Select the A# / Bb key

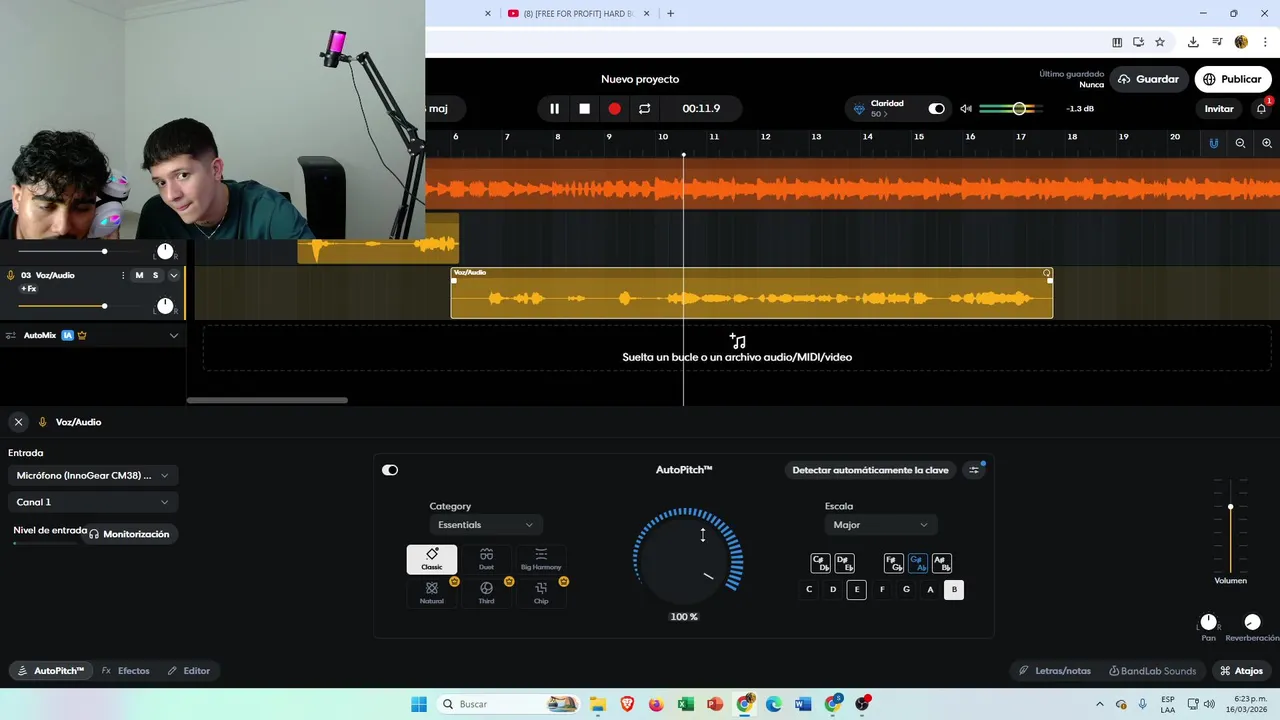coord(942,564)
